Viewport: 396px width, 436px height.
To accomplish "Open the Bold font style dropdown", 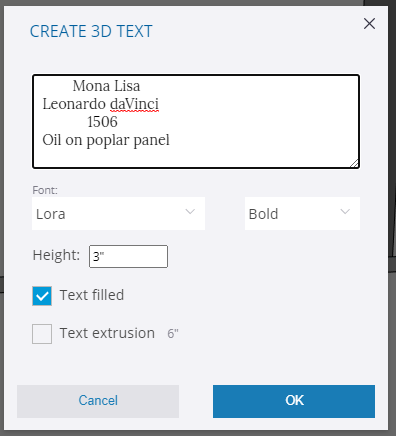I will 302,213.
